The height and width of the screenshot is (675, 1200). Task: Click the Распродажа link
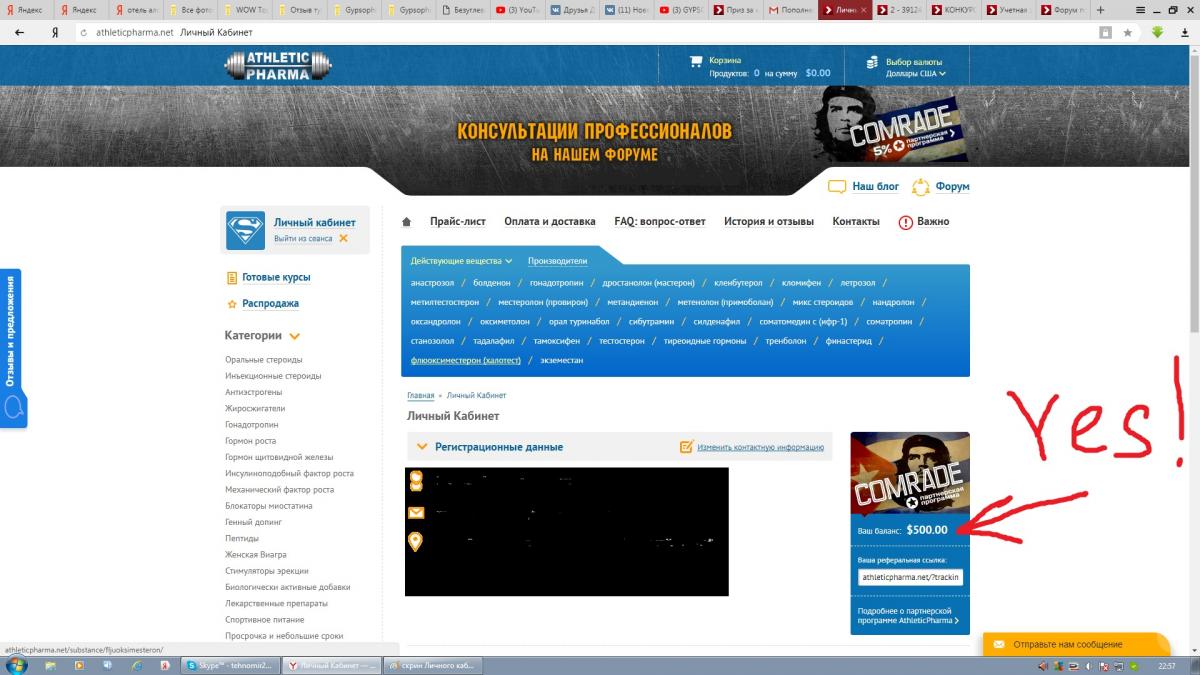(270, 304)
